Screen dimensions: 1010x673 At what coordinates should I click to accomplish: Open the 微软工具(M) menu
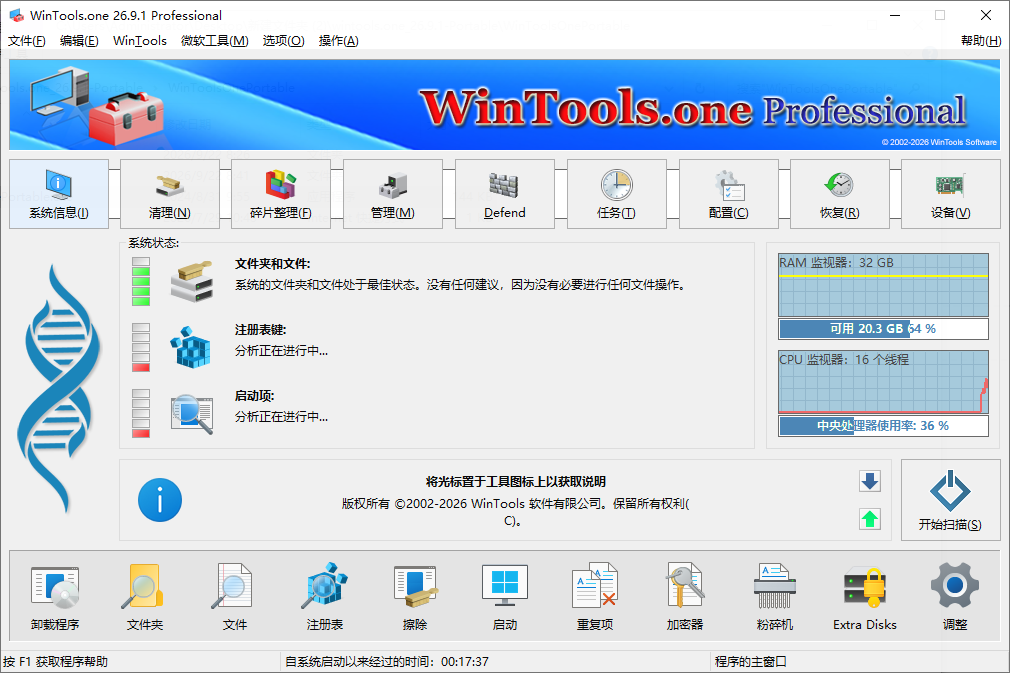click(214, 41)
